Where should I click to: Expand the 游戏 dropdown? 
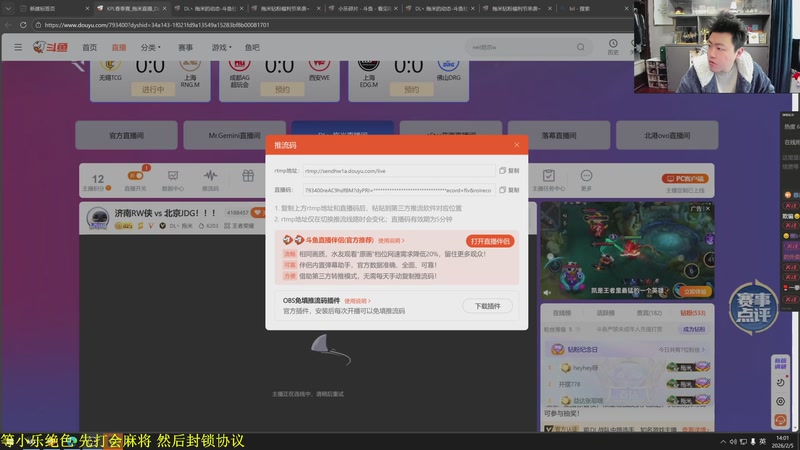point(221,47)
